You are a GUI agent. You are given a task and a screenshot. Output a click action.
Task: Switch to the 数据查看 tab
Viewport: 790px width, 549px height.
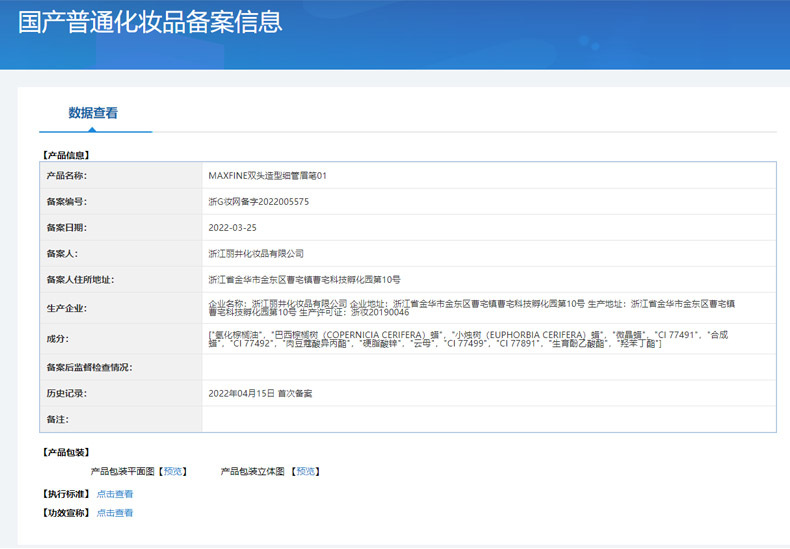coord(93,113)
